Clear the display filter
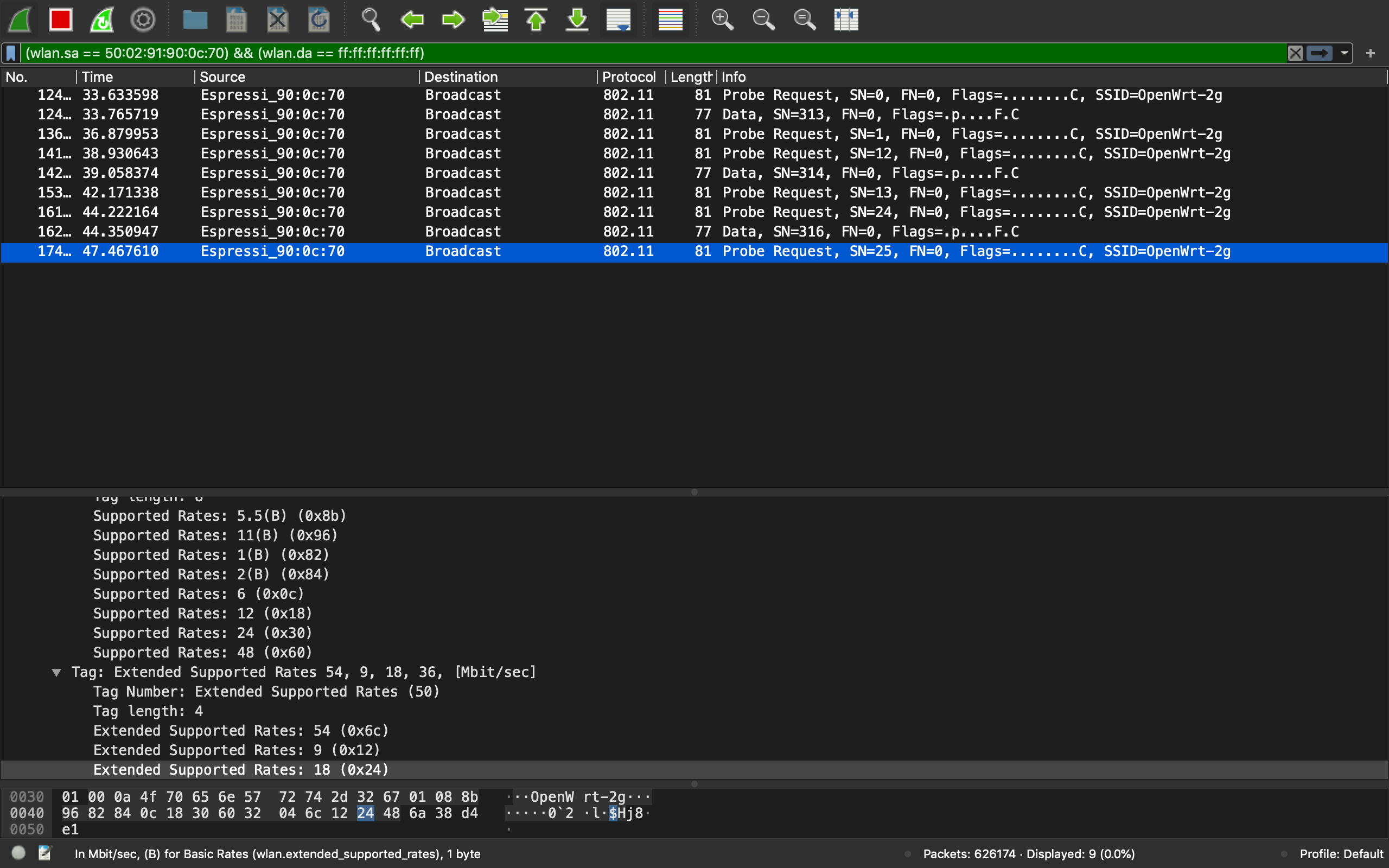The height and width of the screenshot is (868, 1389). [x=1295, y=53]
